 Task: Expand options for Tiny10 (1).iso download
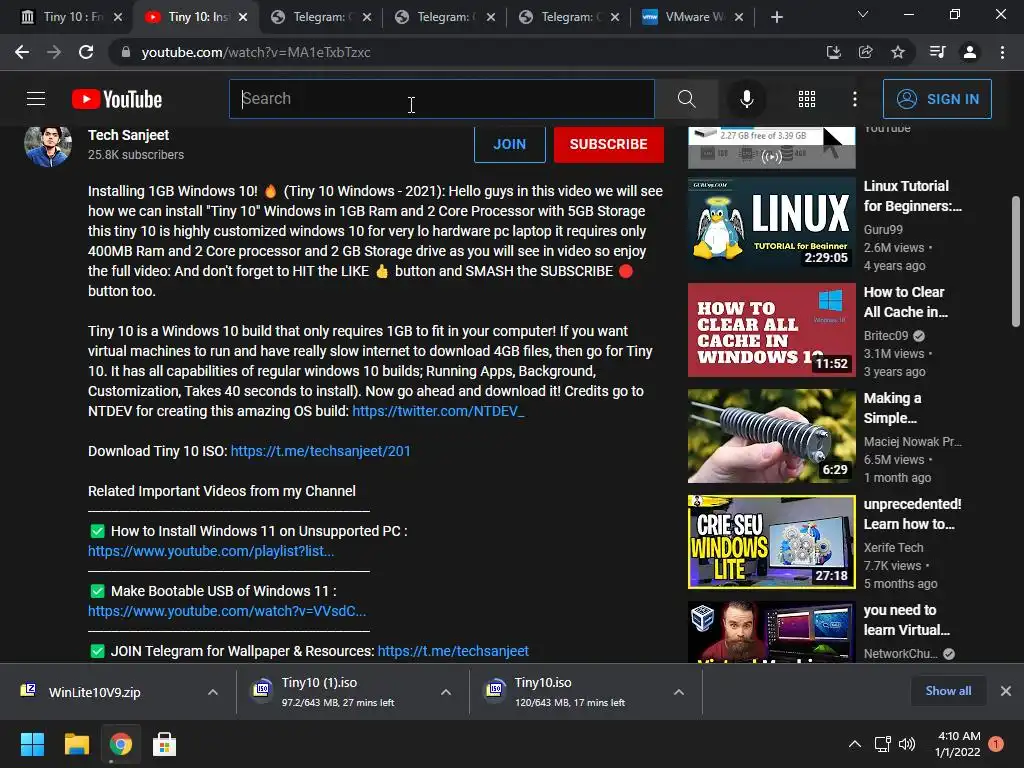coord(445,692)
